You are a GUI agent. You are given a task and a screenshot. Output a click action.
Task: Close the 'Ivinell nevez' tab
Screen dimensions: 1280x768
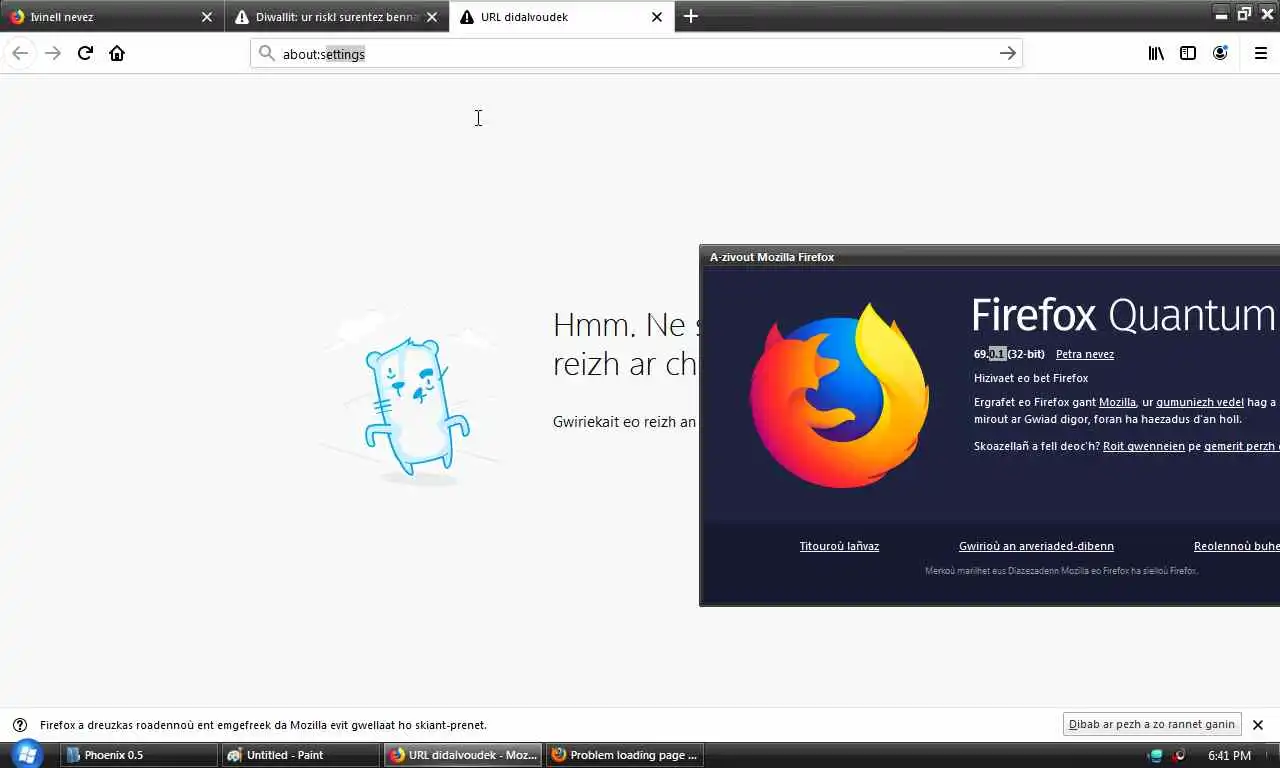[207, 17]
